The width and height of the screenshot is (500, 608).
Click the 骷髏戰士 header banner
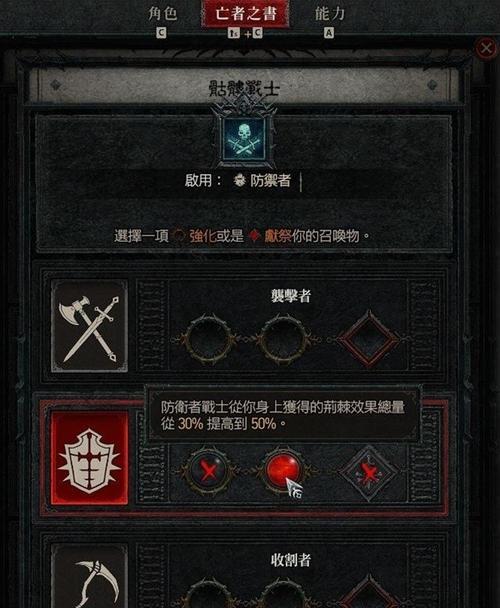tap(244, 86)
